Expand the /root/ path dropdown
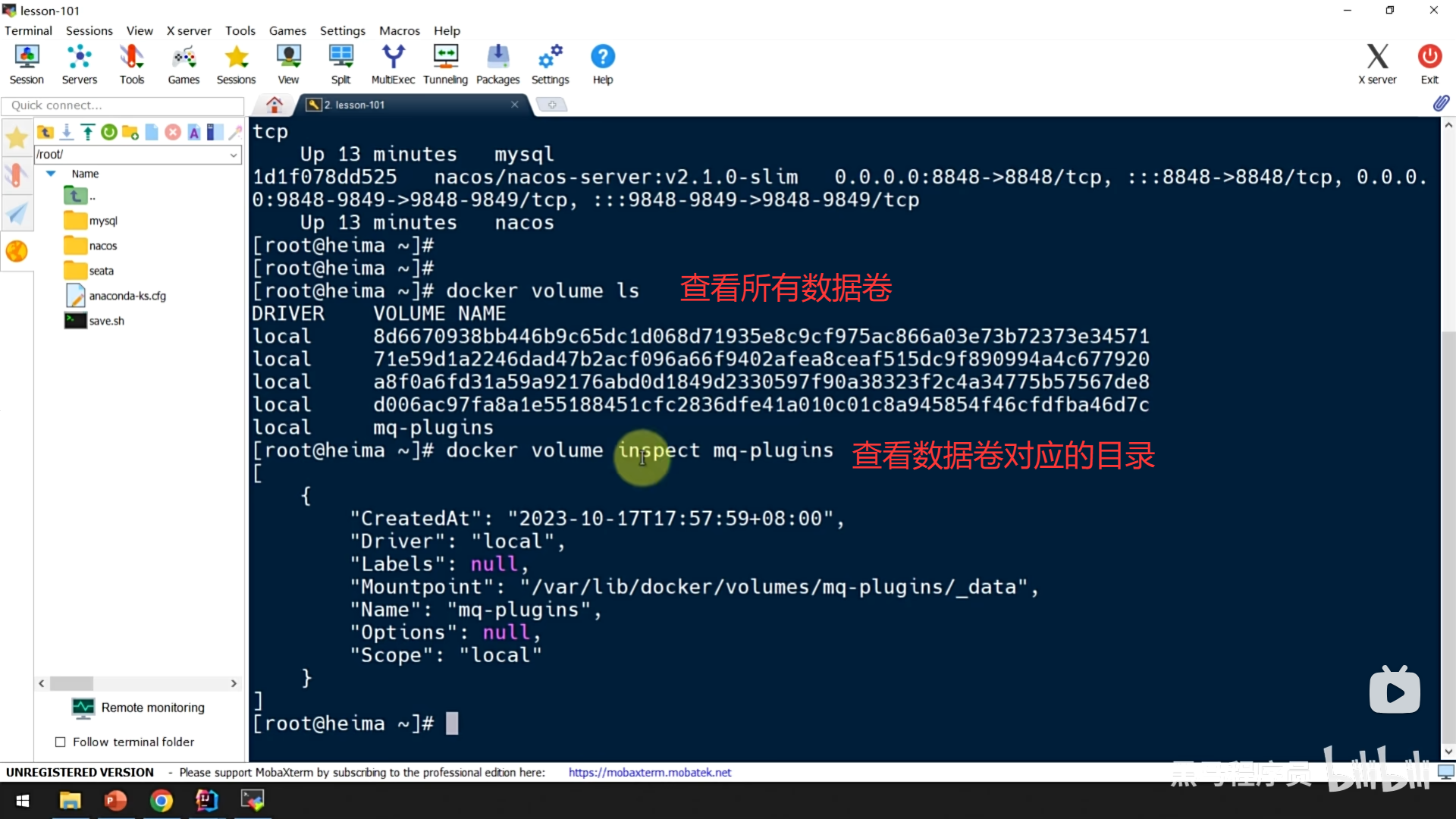 click(x=234, y=155)
